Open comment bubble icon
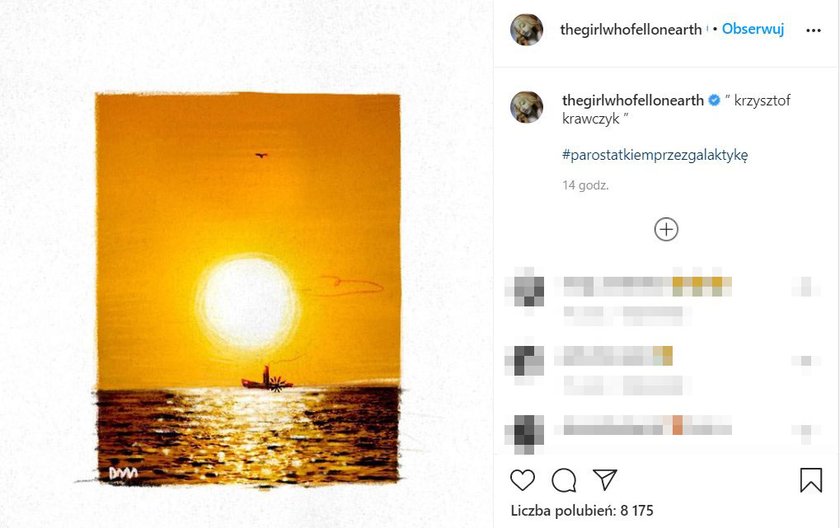 click(x=564, y=480)
